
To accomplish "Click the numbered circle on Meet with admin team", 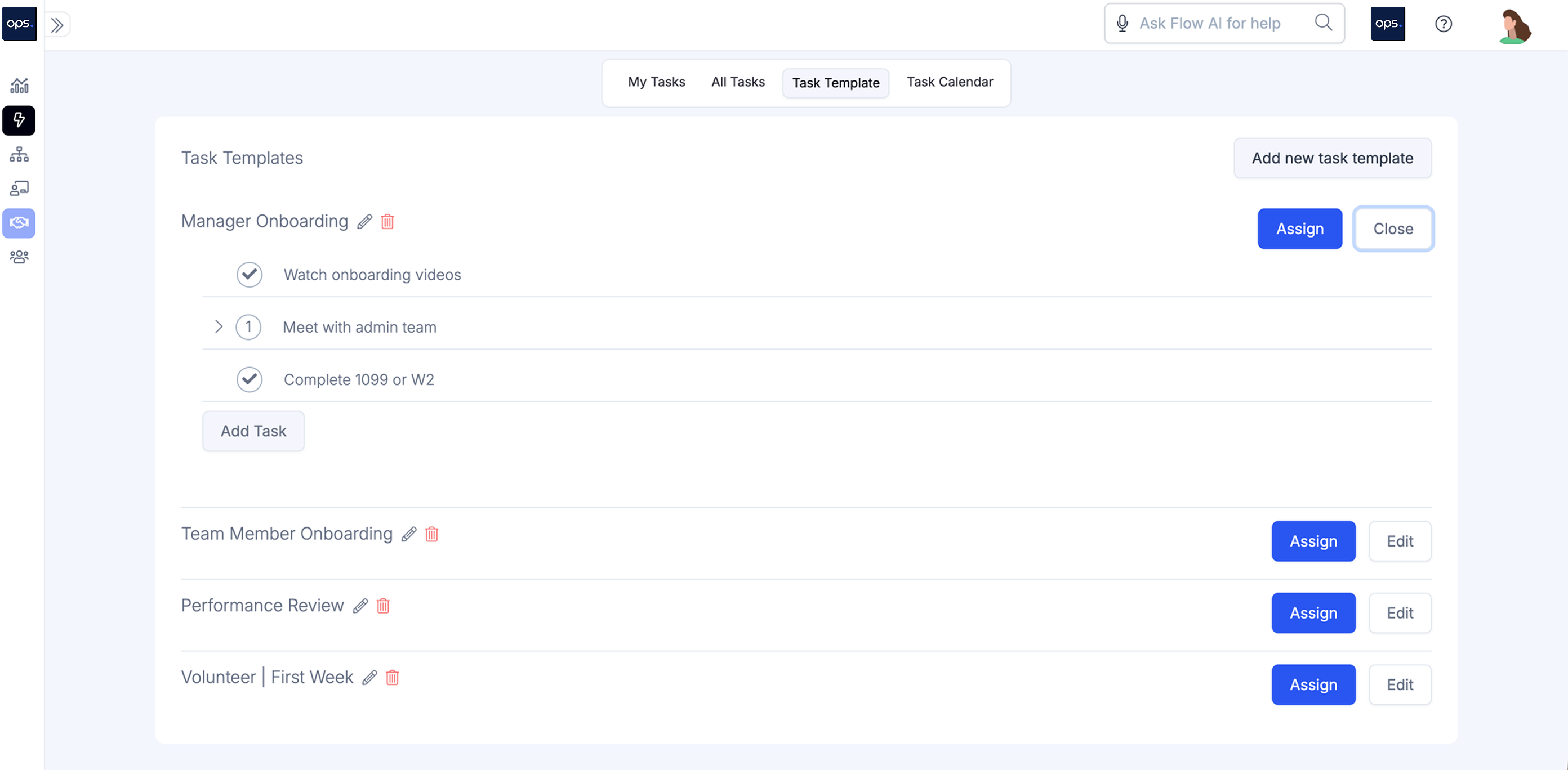I will click(x=248, y=327).
